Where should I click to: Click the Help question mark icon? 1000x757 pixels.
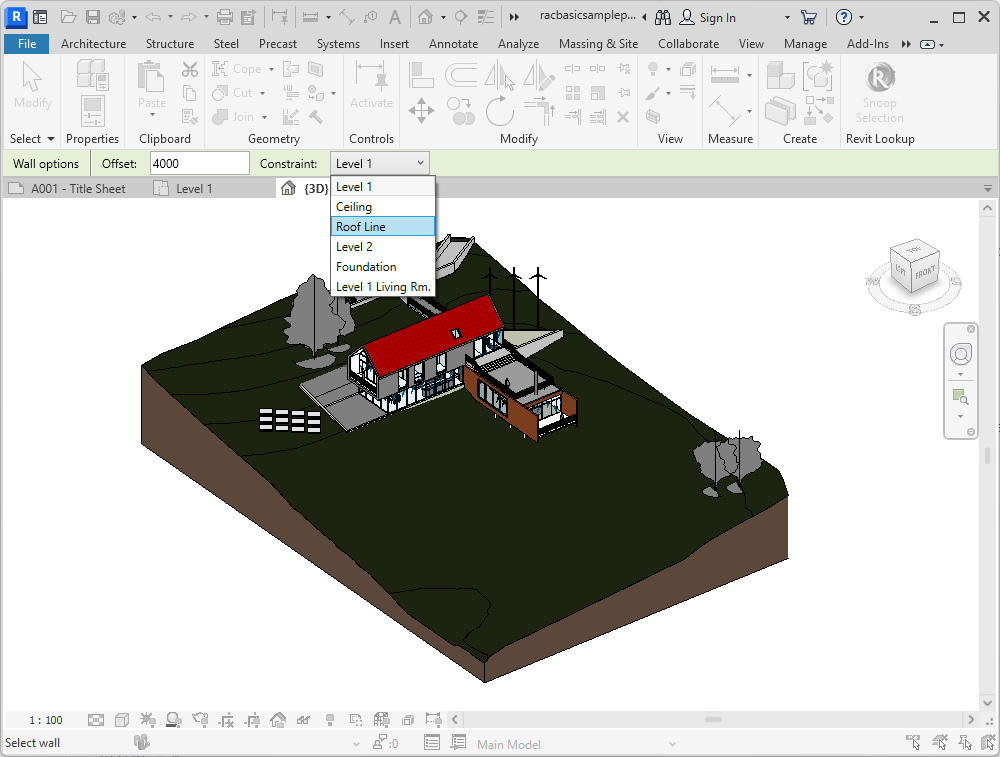843,17
